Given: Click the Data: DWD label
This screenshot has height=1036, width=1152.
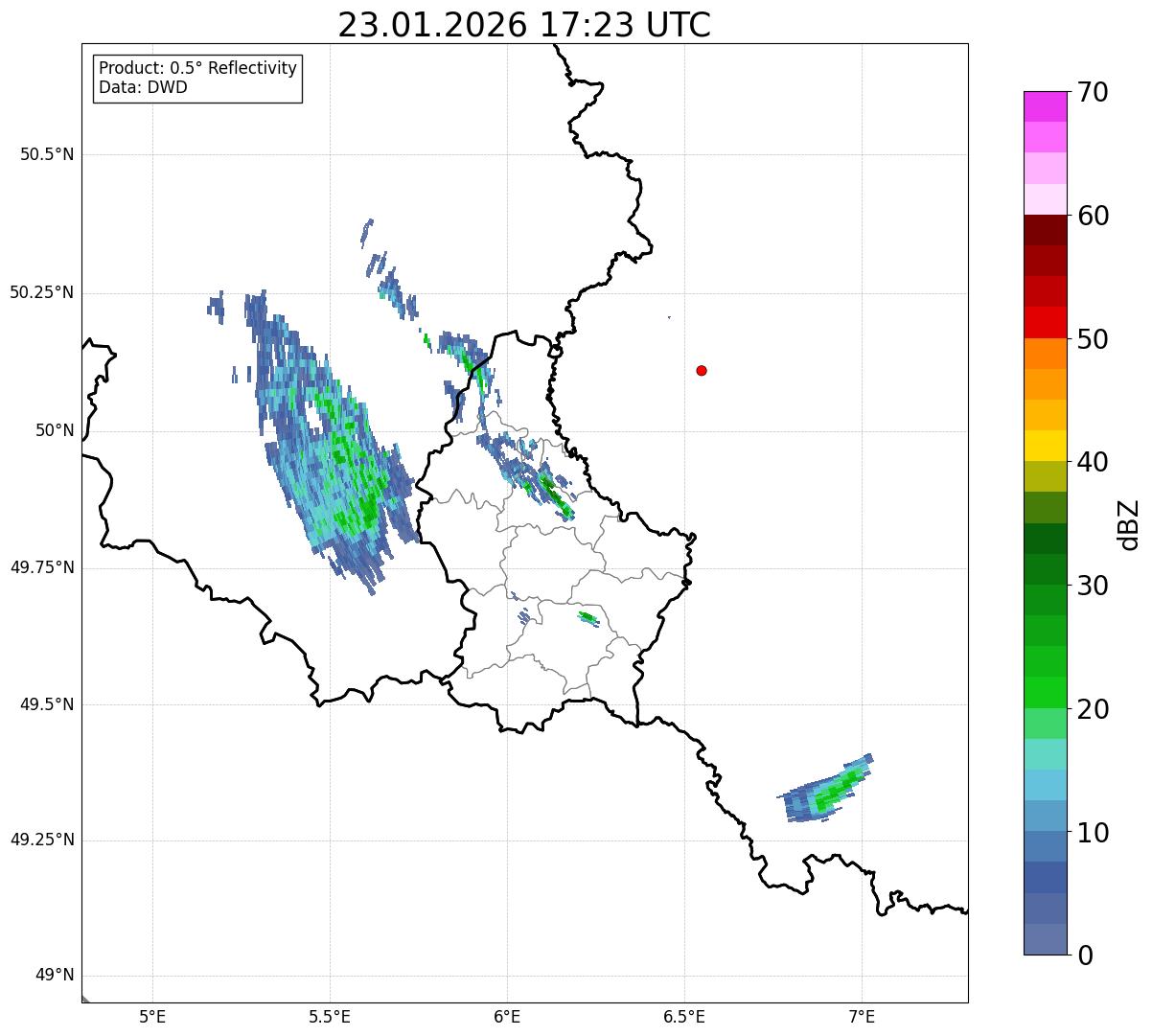Looking at the screenshot, I should pyautogui.click(x=143, y=88).
